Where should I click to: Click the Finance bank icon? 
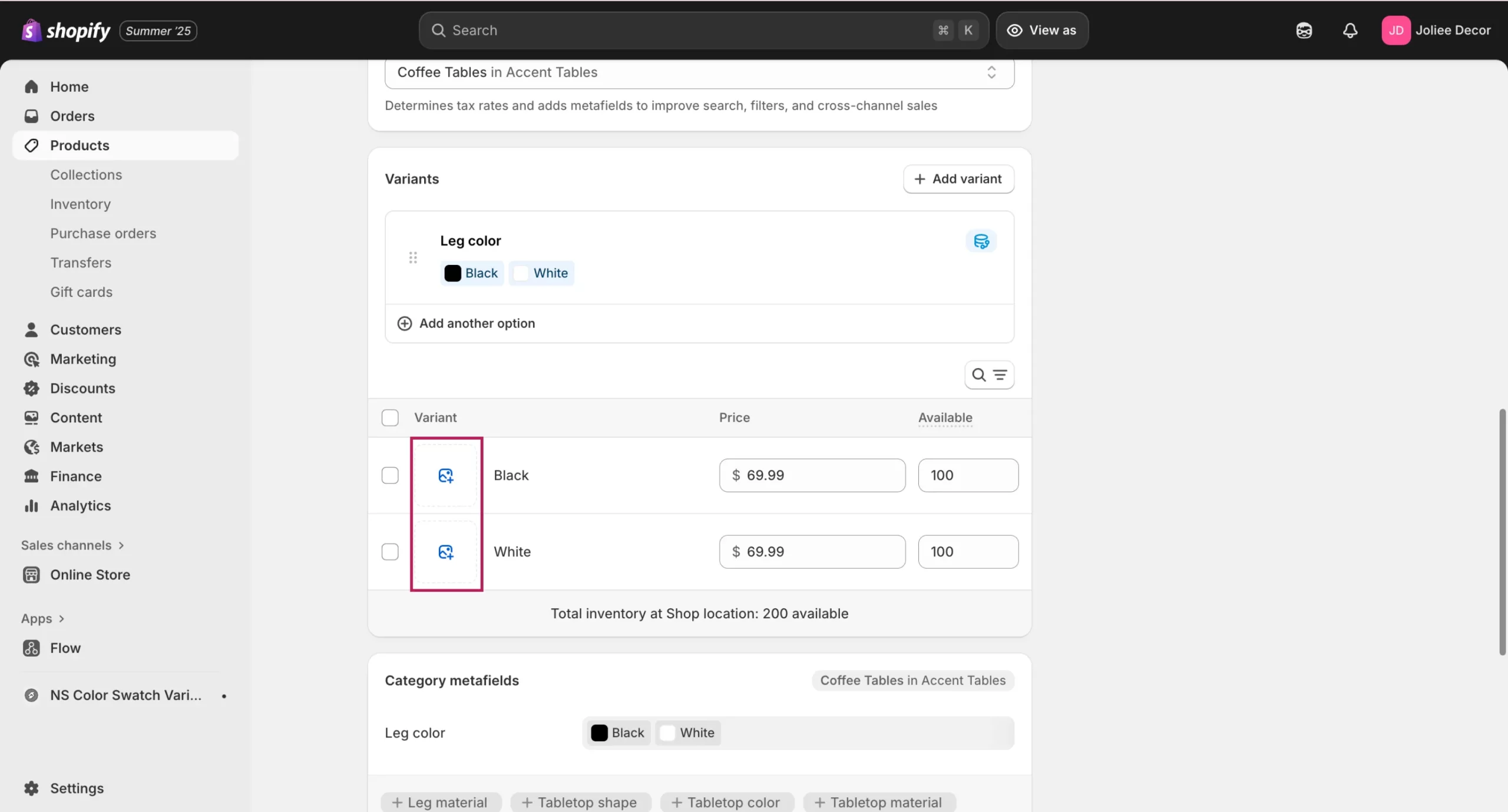31,476
